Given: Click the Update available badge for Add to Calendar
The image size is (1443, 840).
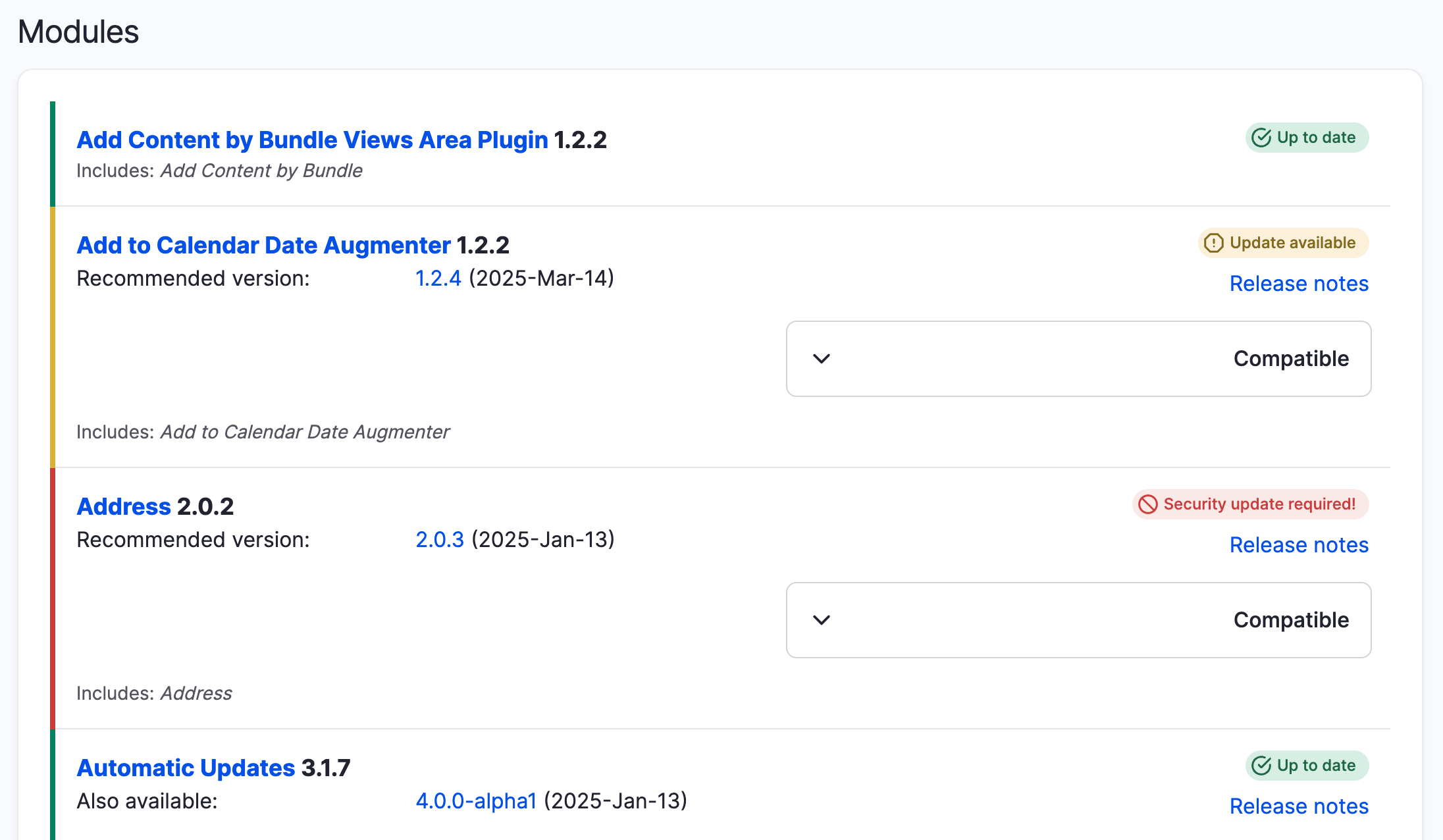Looking at the screenshot, I should (x=1282, y=243).
